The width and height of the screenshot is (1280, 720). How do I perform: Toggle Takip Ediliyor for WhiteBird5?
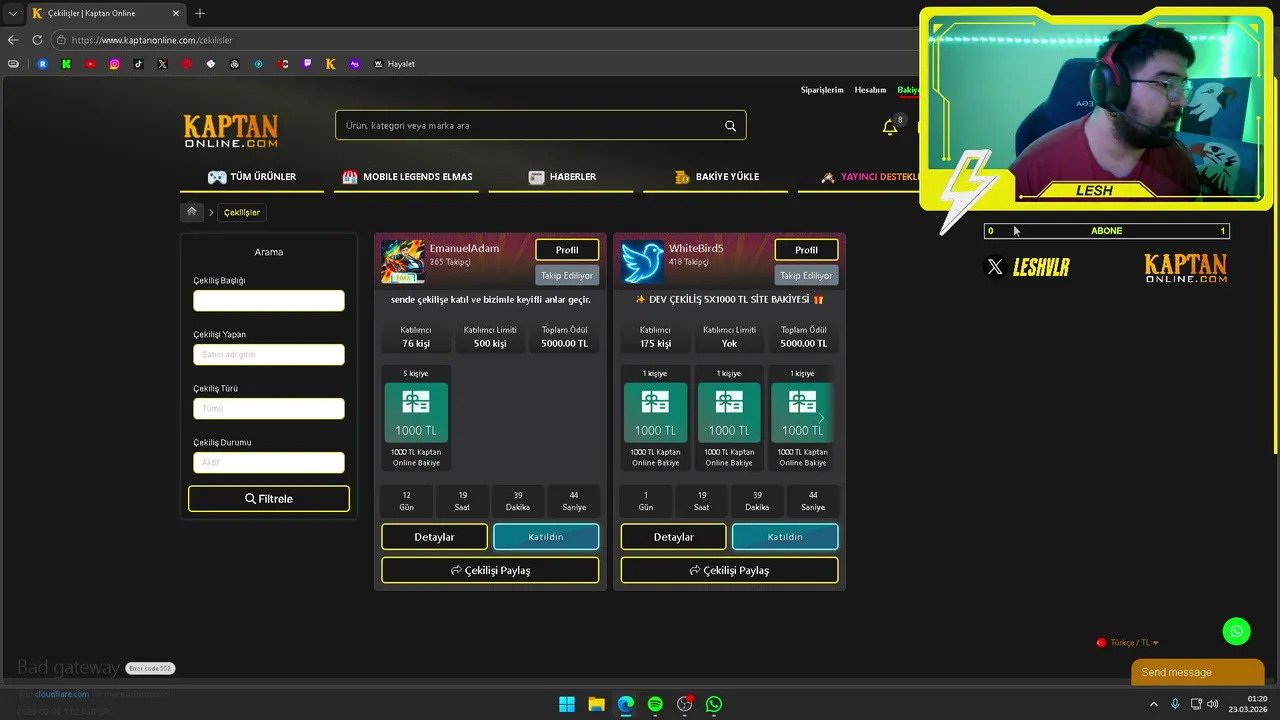806,275
